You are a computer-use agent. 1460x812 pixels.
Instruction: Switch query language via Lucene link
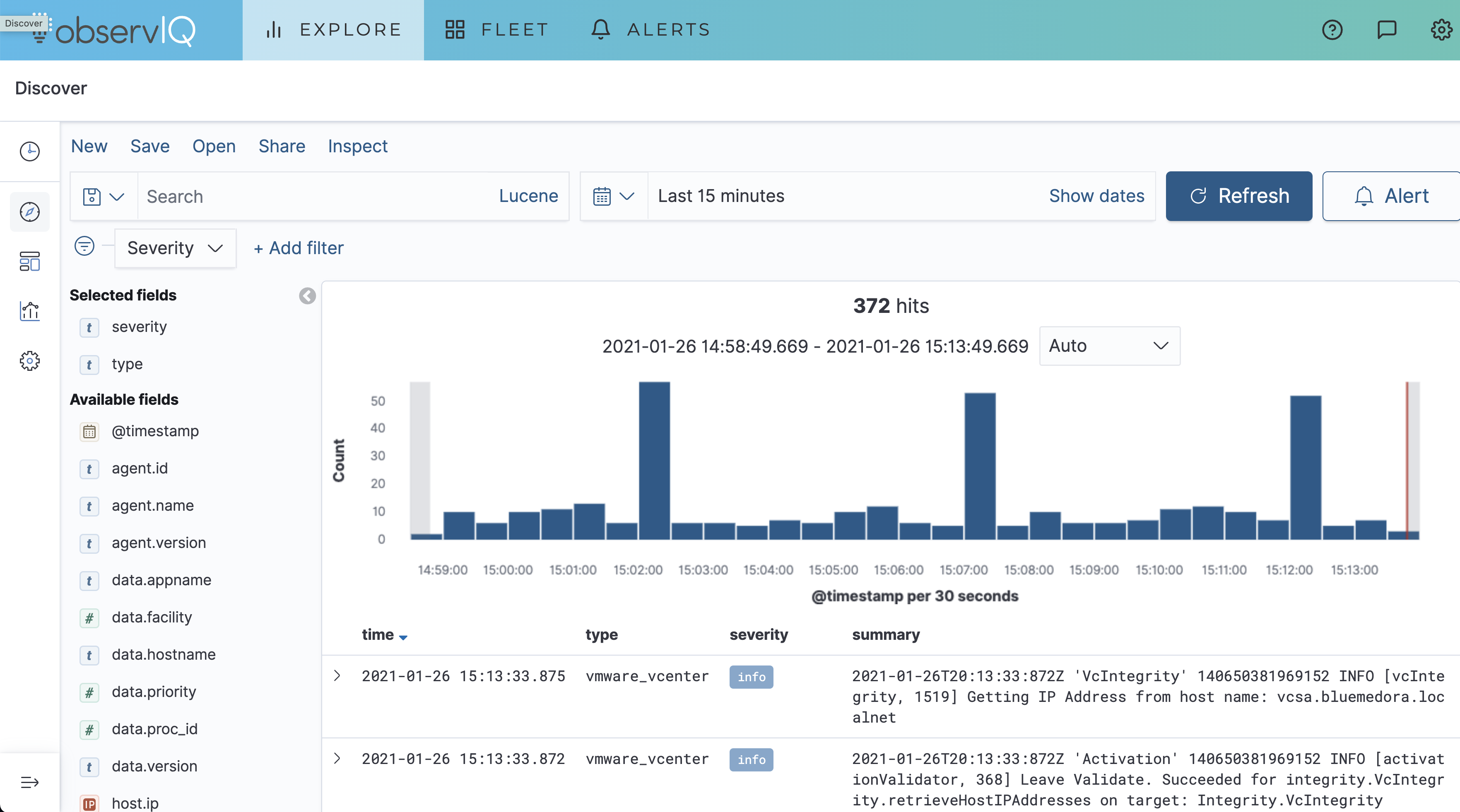pyautogui.click(x=528, y=196)
